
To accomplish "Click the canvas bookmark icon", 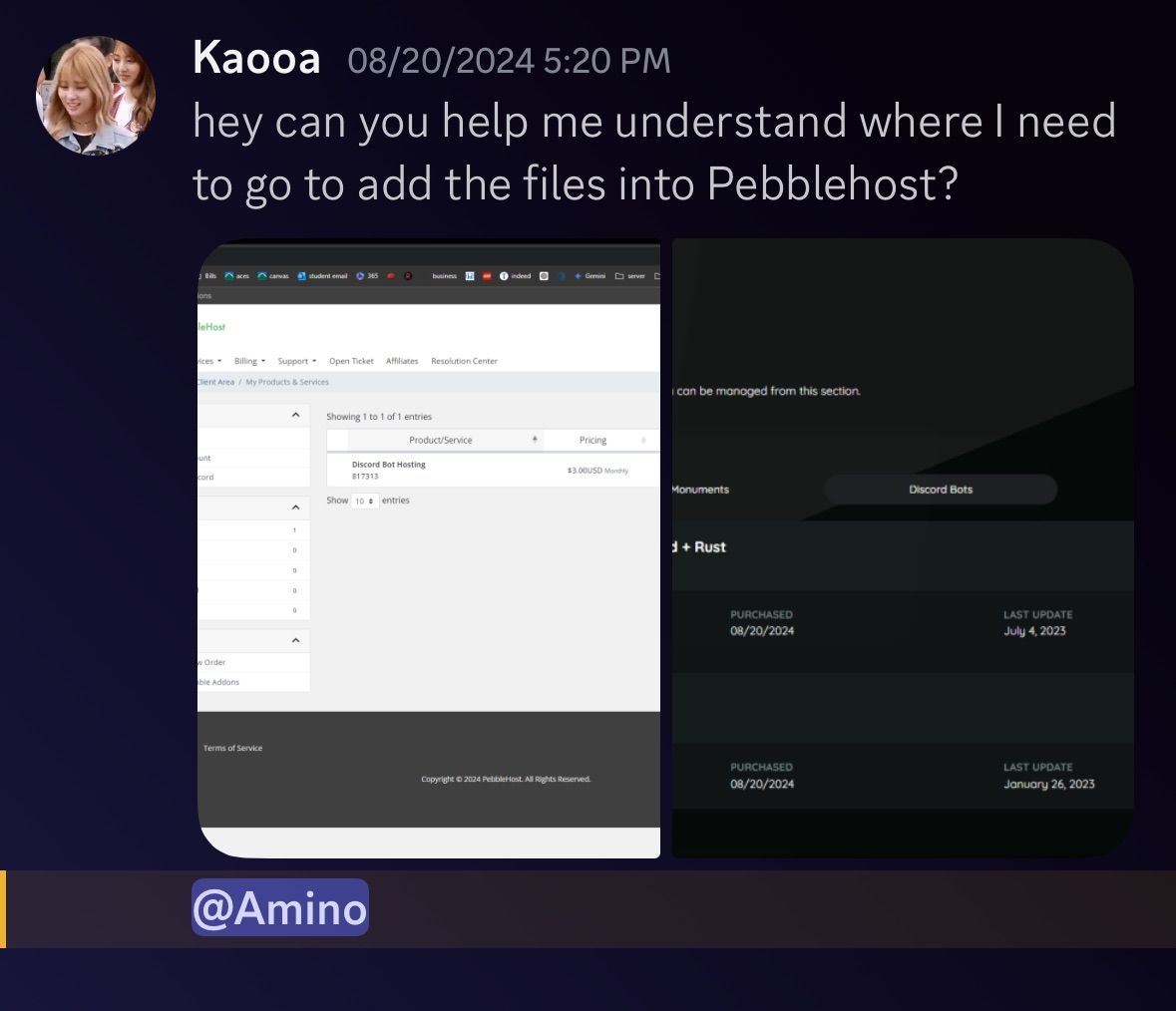I will [262, 276].
